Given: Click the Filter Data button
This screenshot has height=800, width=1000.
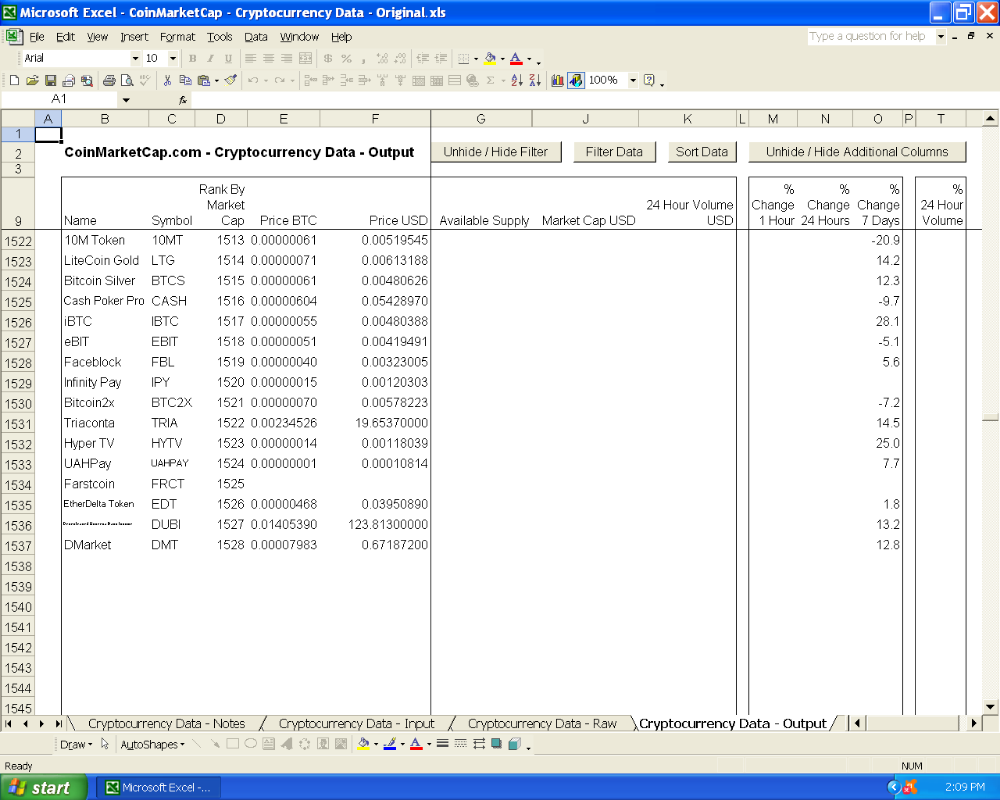Looking at the screenshot, I should pyautogui.click(x=614, y=152).
